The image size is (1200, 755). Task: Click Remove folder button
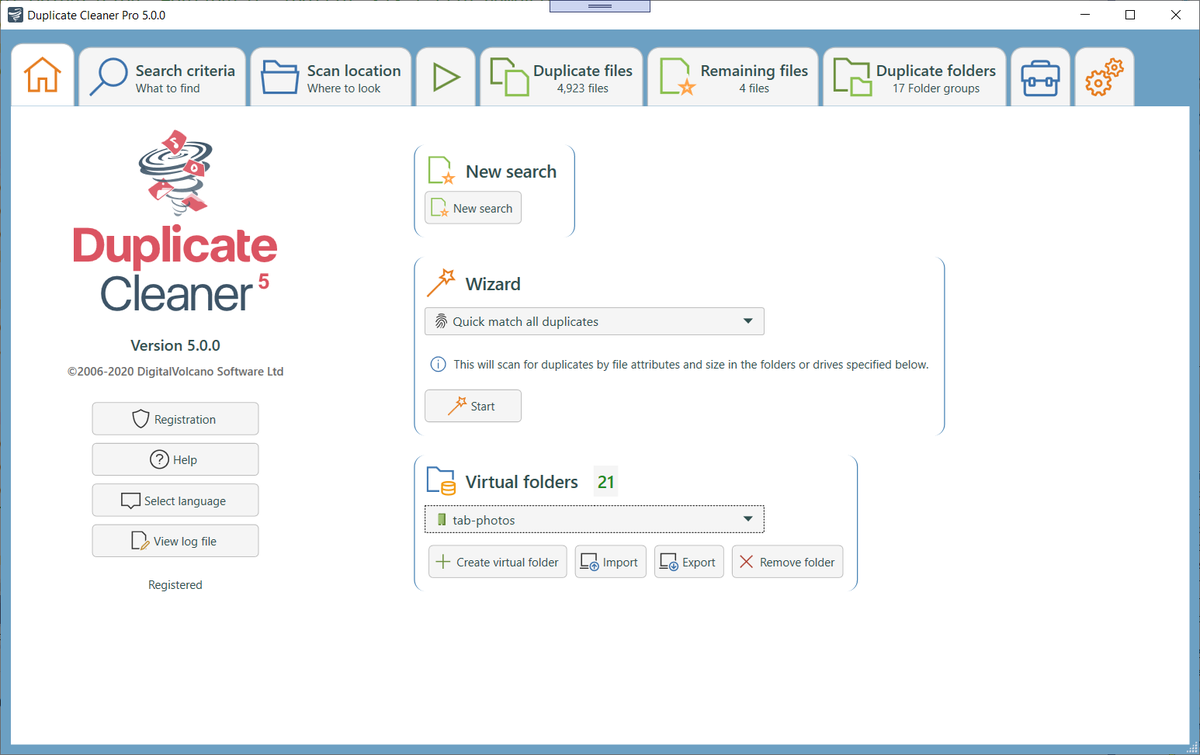(787, 562)
